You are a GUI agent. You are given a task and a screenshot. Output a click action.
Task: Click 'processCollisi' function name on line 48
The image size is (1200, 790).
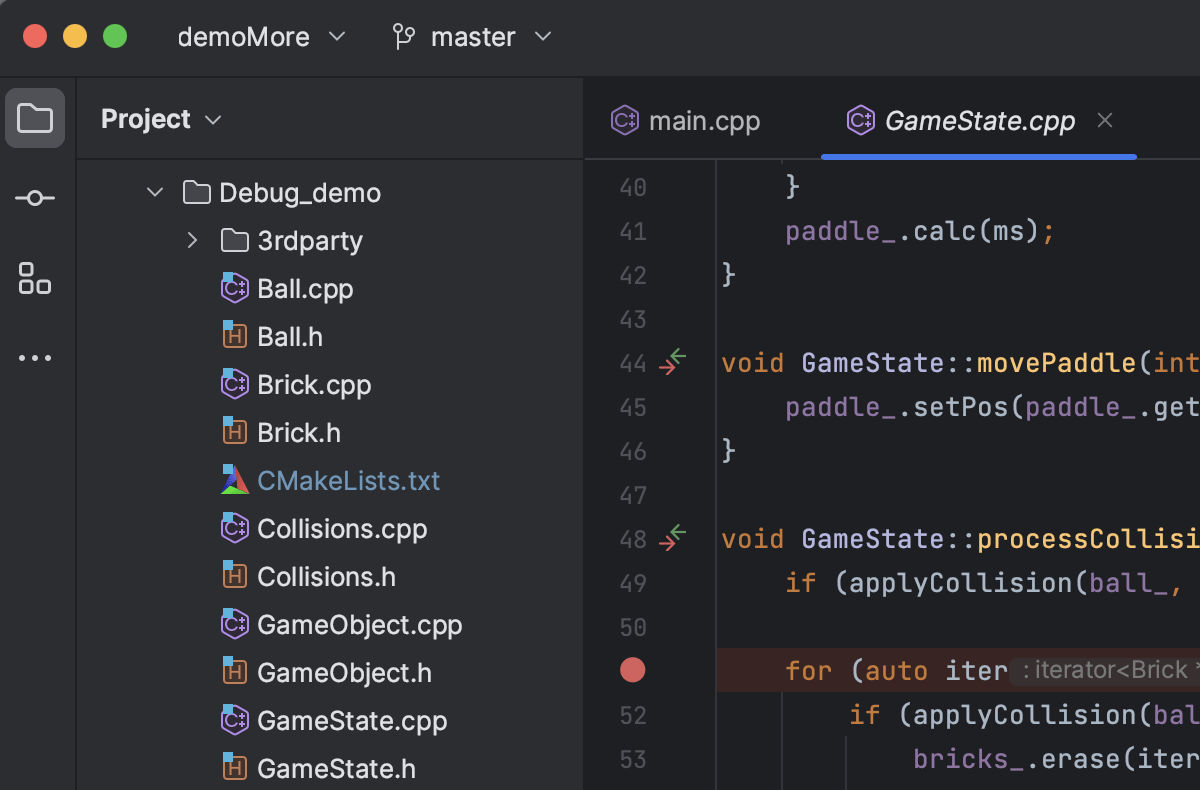click(x=1088, y=539)
